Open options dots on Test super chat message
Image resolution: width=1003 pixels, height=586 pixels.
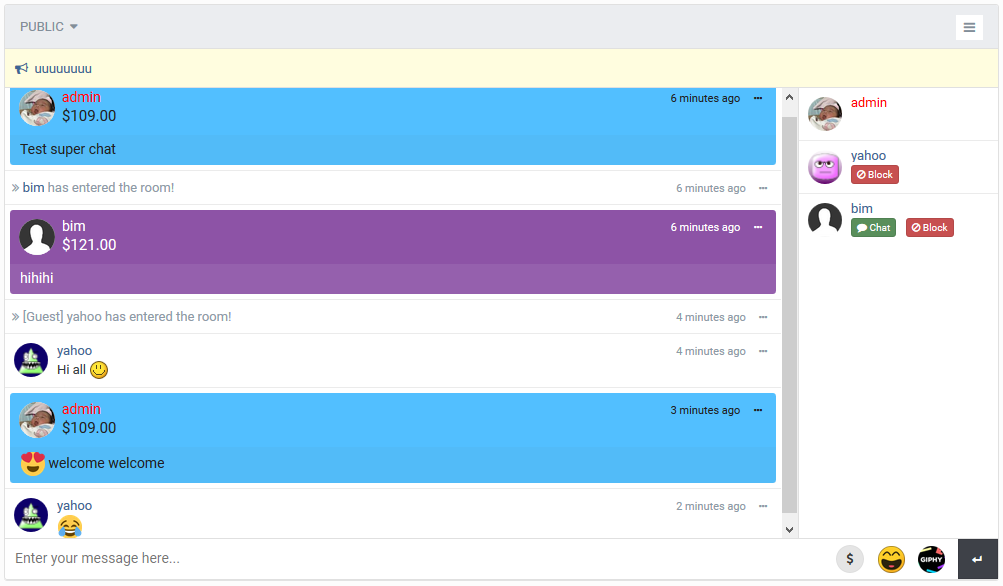pyautogui.click(x=758, y=98)
